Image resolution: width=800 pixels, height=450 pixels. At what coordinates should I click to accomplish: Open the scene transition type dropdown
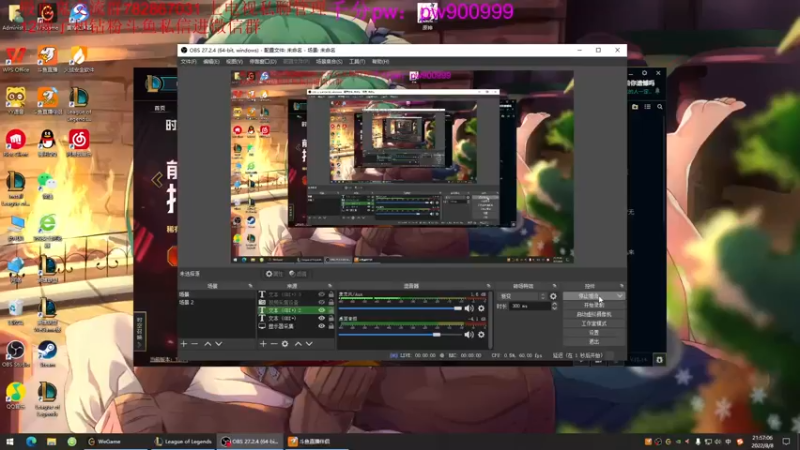522,296
